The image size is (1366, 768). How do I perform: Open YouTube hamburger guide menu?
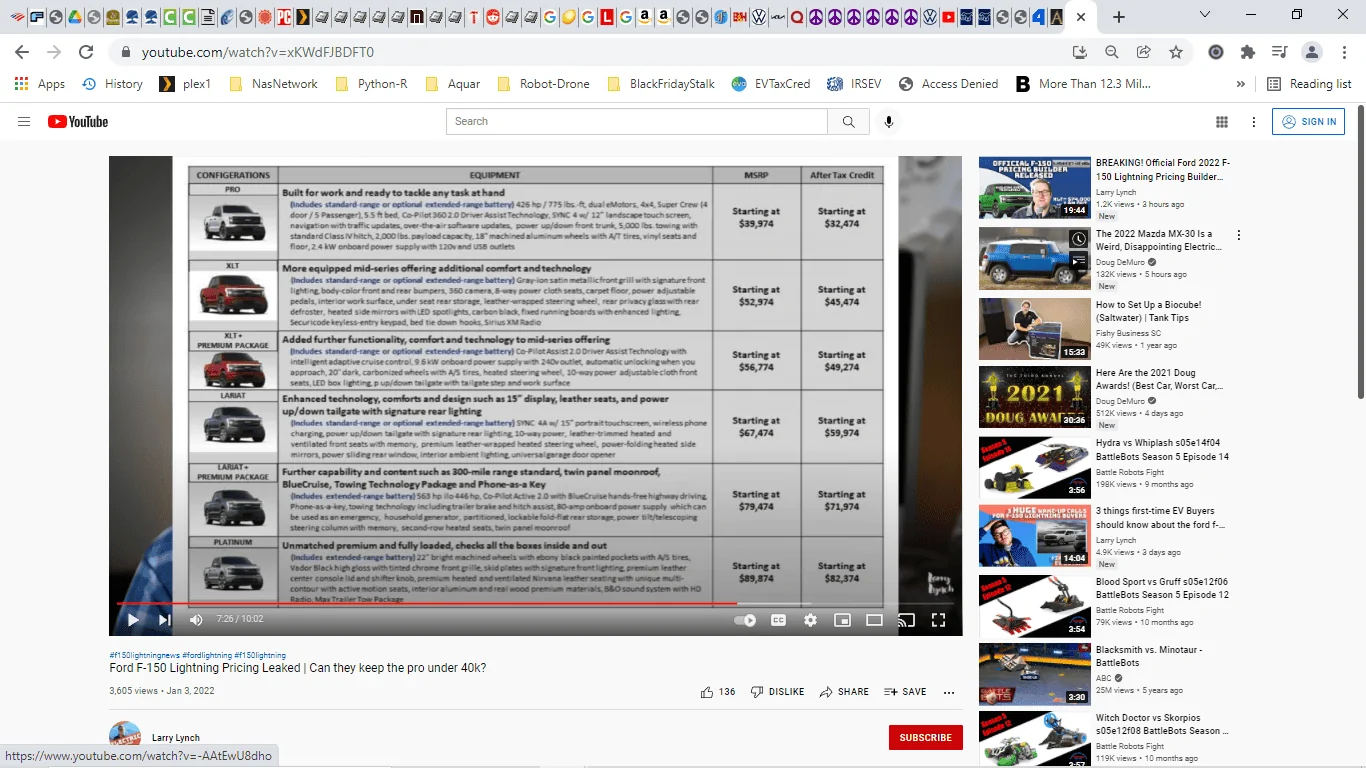pos(24,122)
